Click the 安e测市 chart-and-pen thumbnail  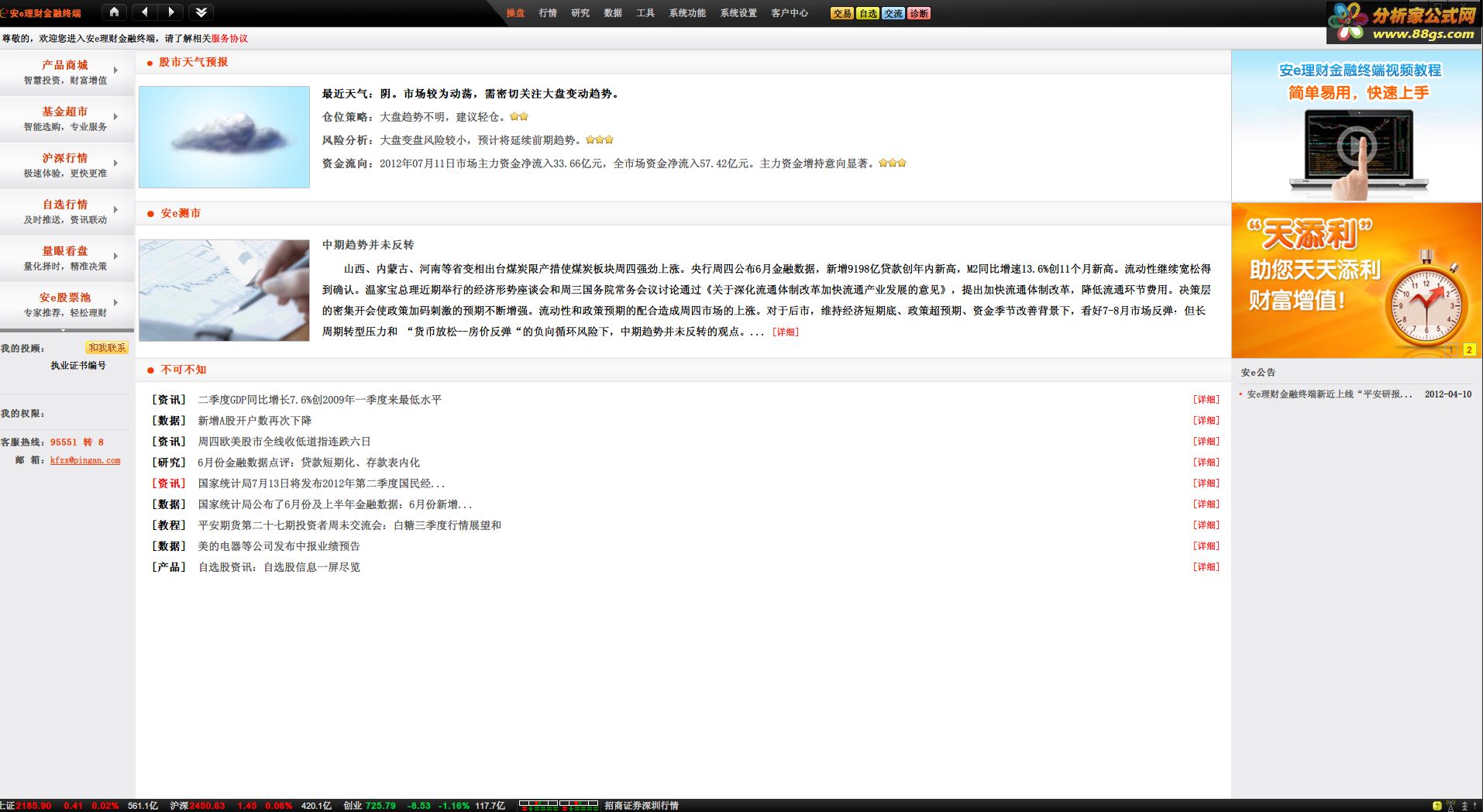224,291
